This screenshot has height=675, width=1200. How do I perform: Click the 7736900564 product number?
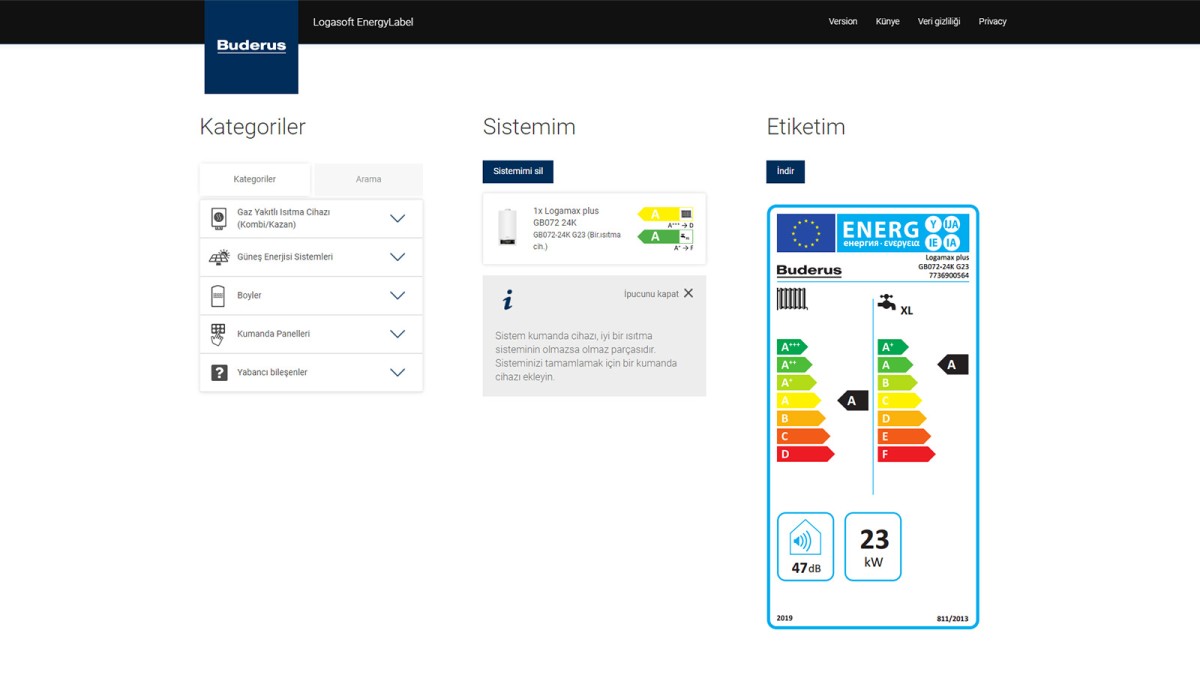(949, 275)
